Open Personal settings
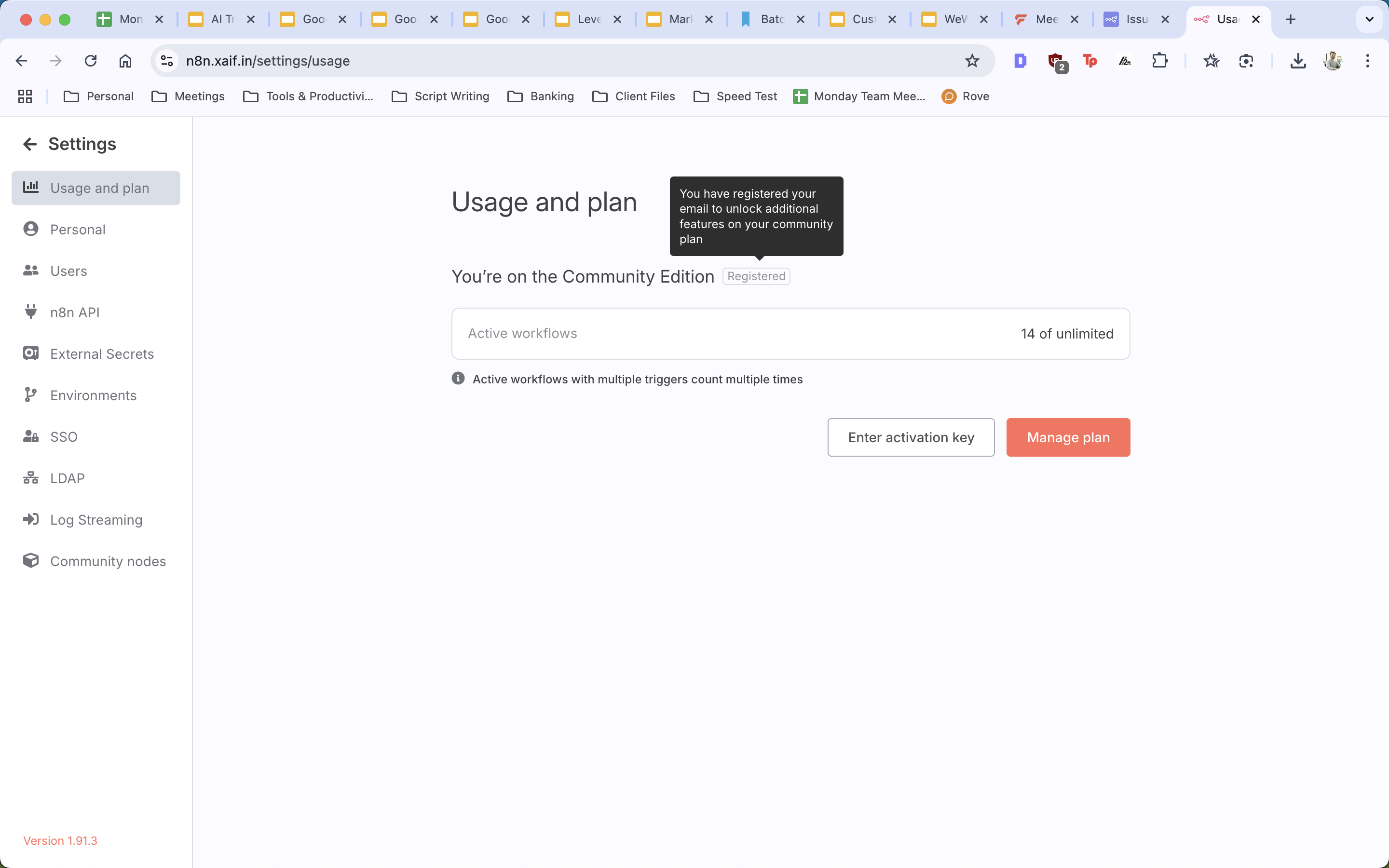1389x868 pixels. [x=96, y=229]
